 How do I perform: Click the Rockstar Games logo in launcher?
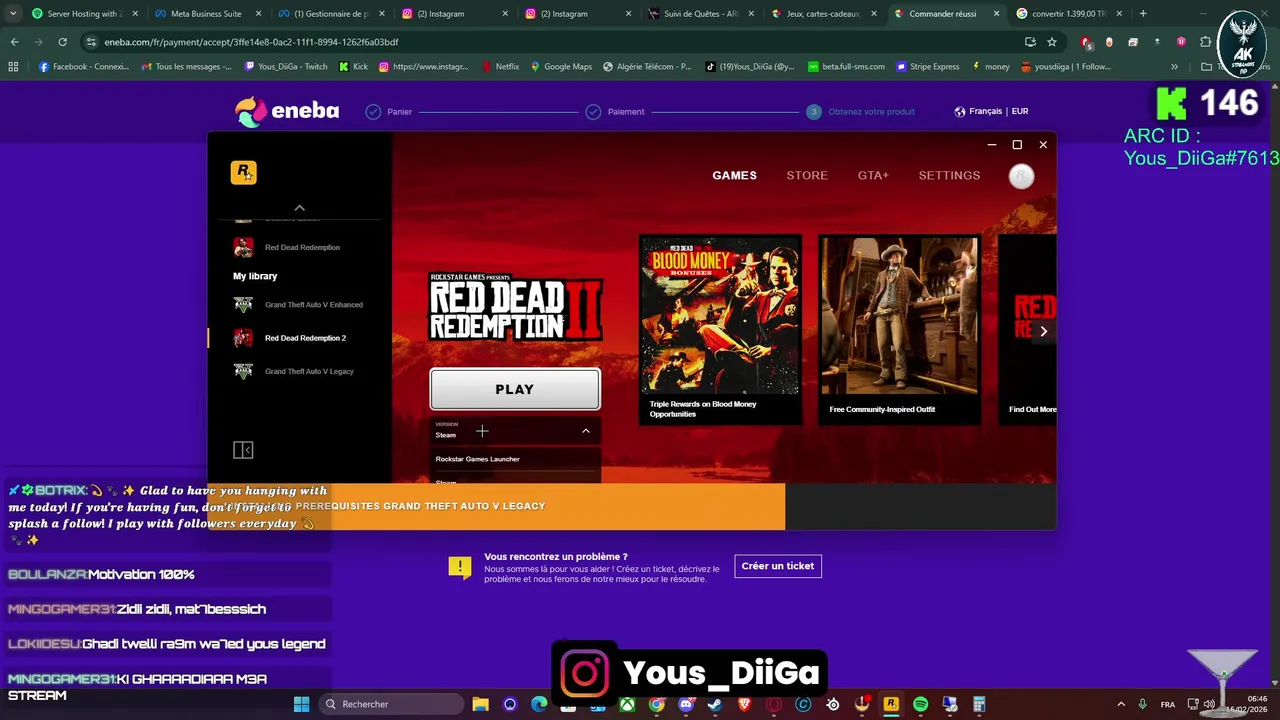pyautogui.click(x=243, y=173)
